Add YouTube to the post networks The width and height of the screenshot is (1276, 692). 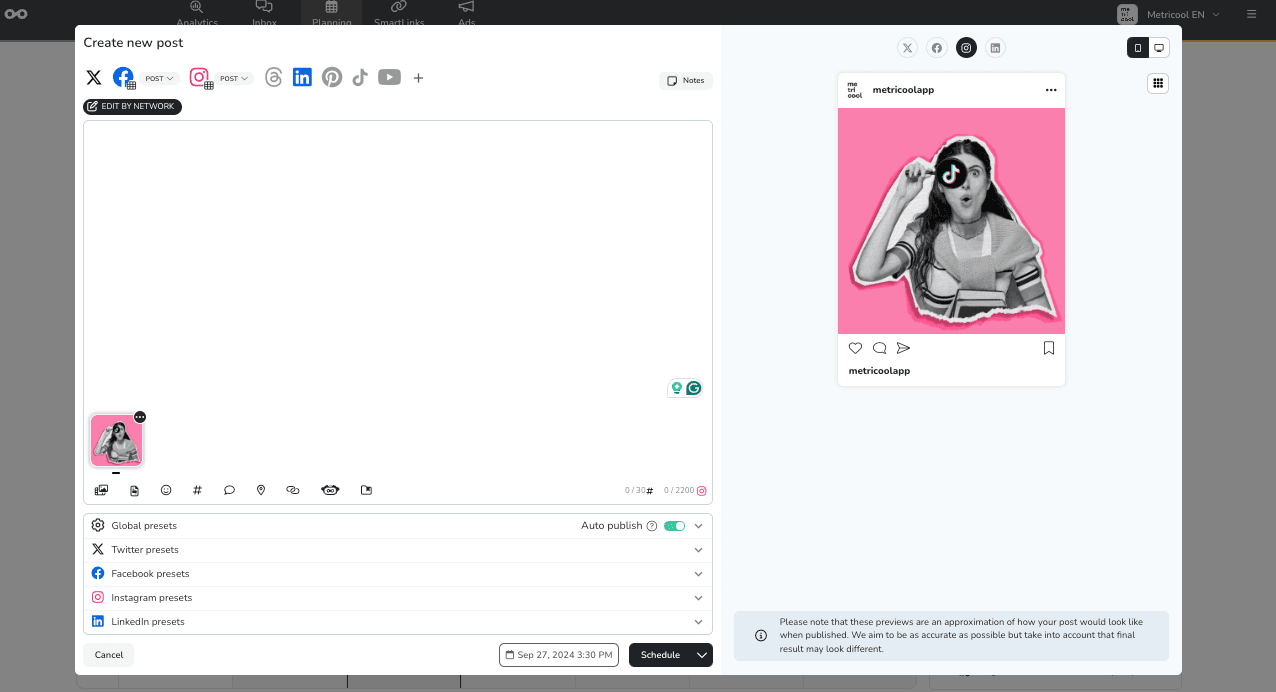tap(389, 77)
